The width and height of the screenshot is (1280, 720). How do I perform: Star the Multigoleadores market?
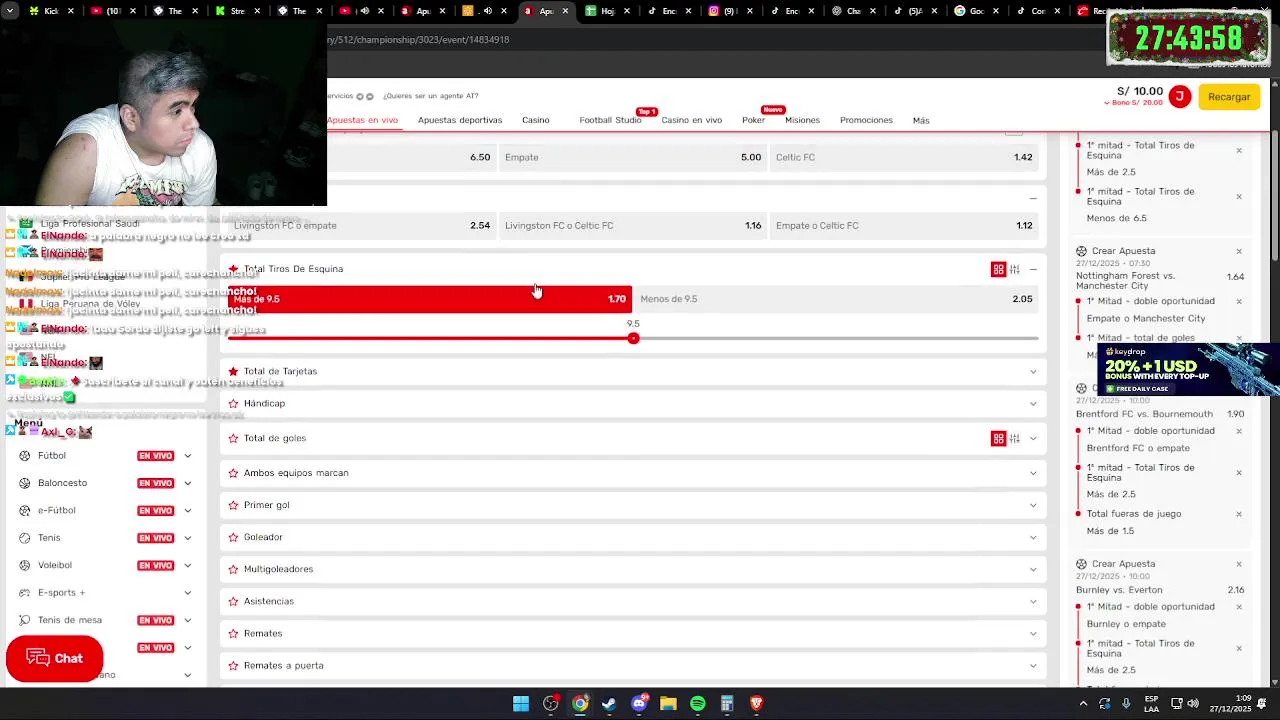point(233,569)
